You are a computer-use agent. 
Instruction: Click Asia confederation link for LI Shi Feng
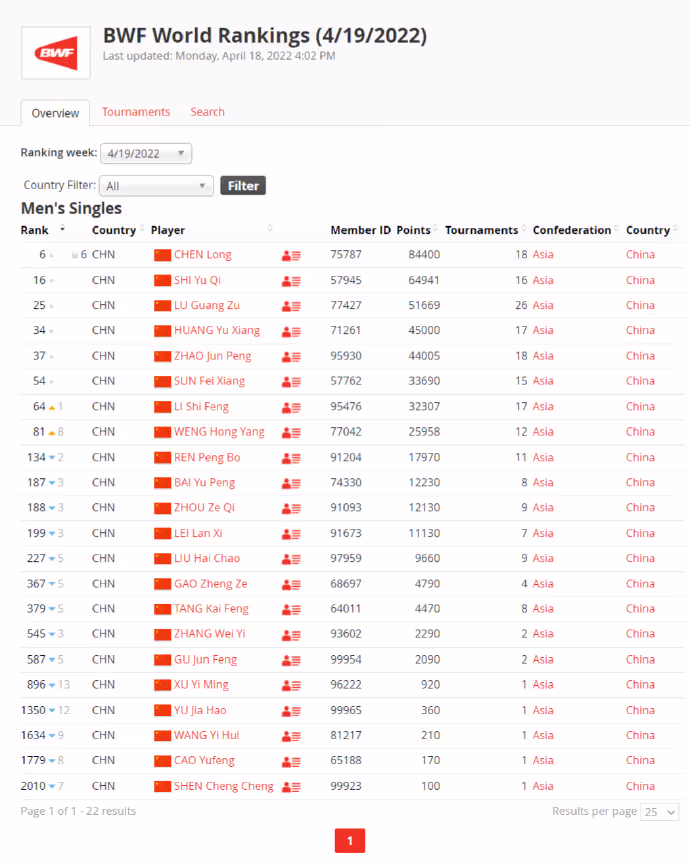[x=543, y=407]
